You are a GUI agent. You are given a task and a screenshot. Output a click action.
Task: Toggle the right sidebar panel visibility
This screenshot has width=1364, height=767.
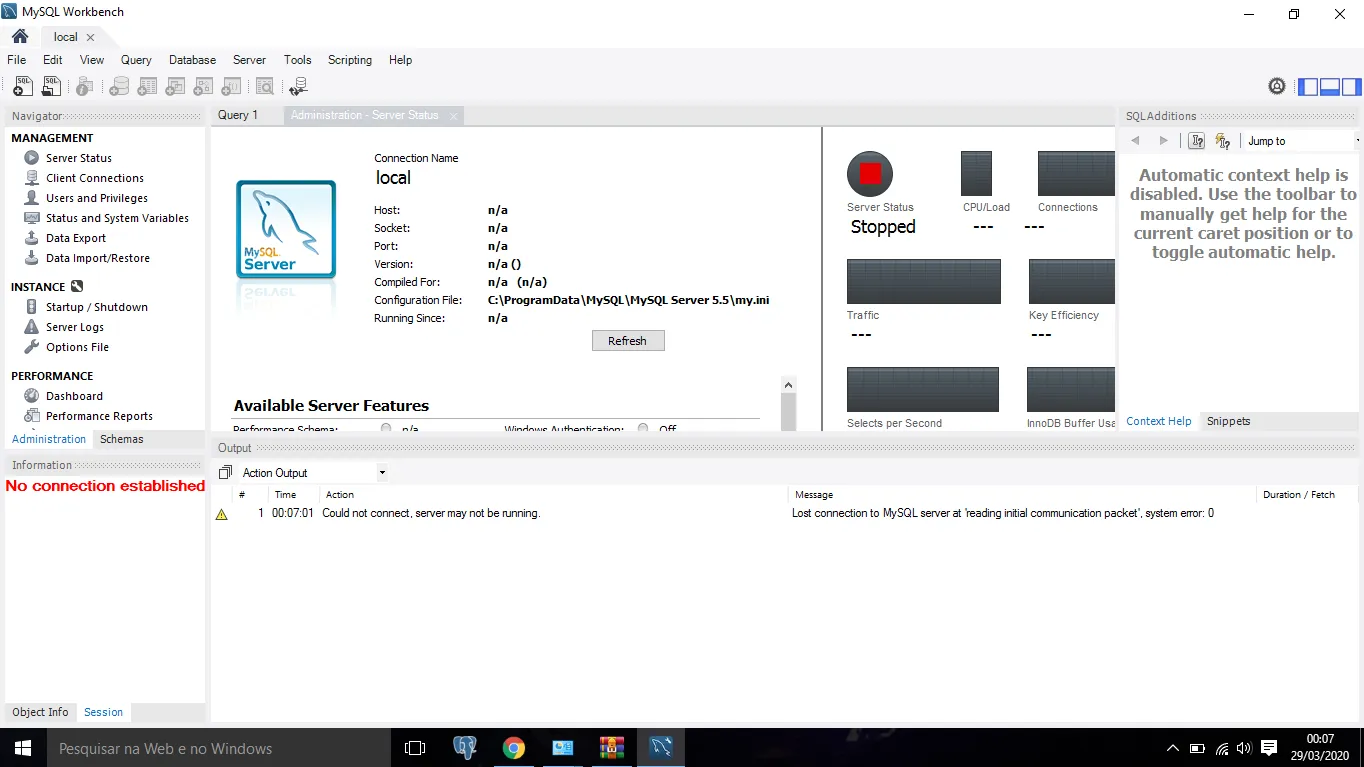pyautogui.click(x=1351, y=87)
